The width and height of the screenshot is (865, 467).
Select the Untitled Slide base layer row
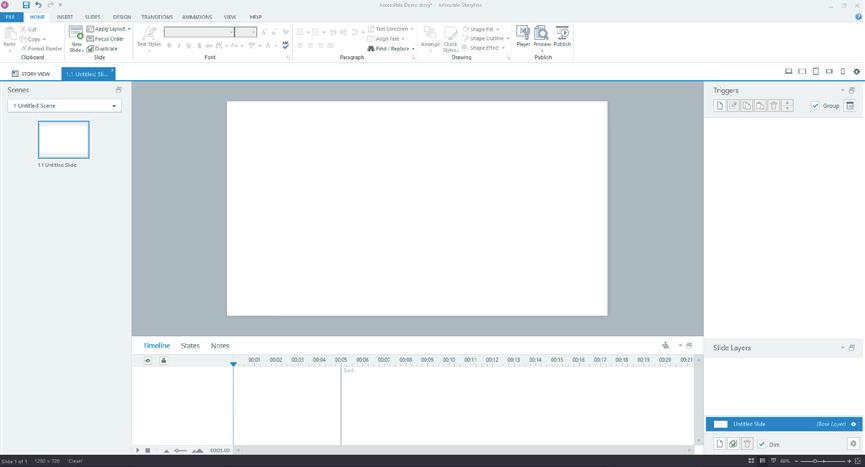tap(784, 424)
